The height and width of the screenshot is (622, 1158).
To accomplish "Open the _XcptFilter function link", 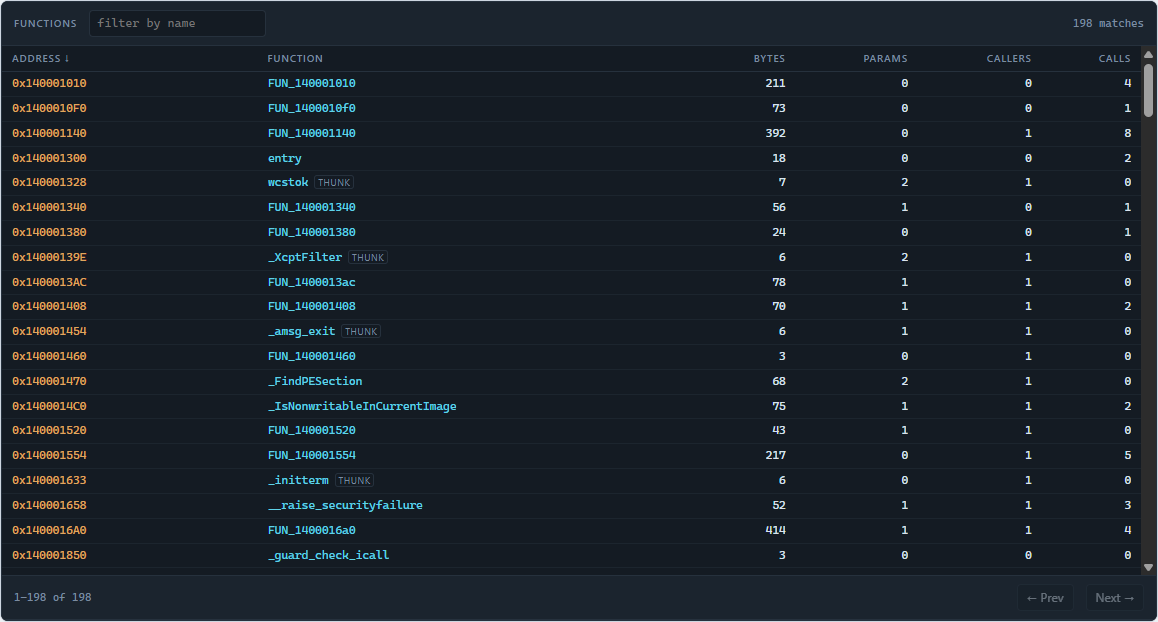I will 304,258.
